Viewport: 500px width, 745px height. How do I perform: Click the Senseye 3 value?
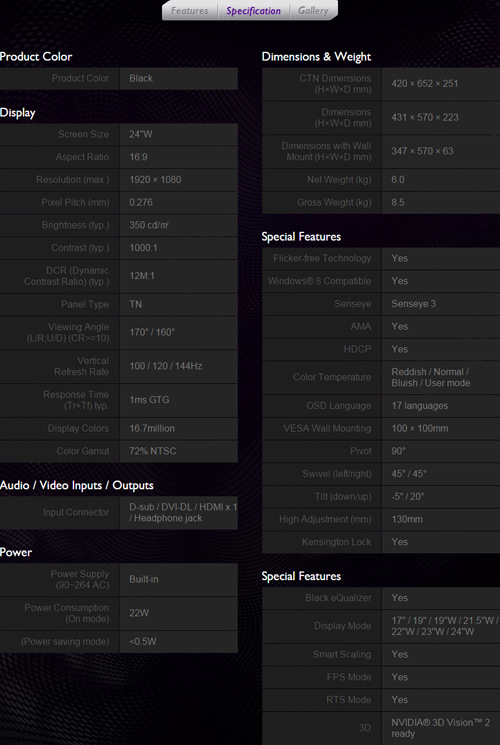(x=413, y=304)
